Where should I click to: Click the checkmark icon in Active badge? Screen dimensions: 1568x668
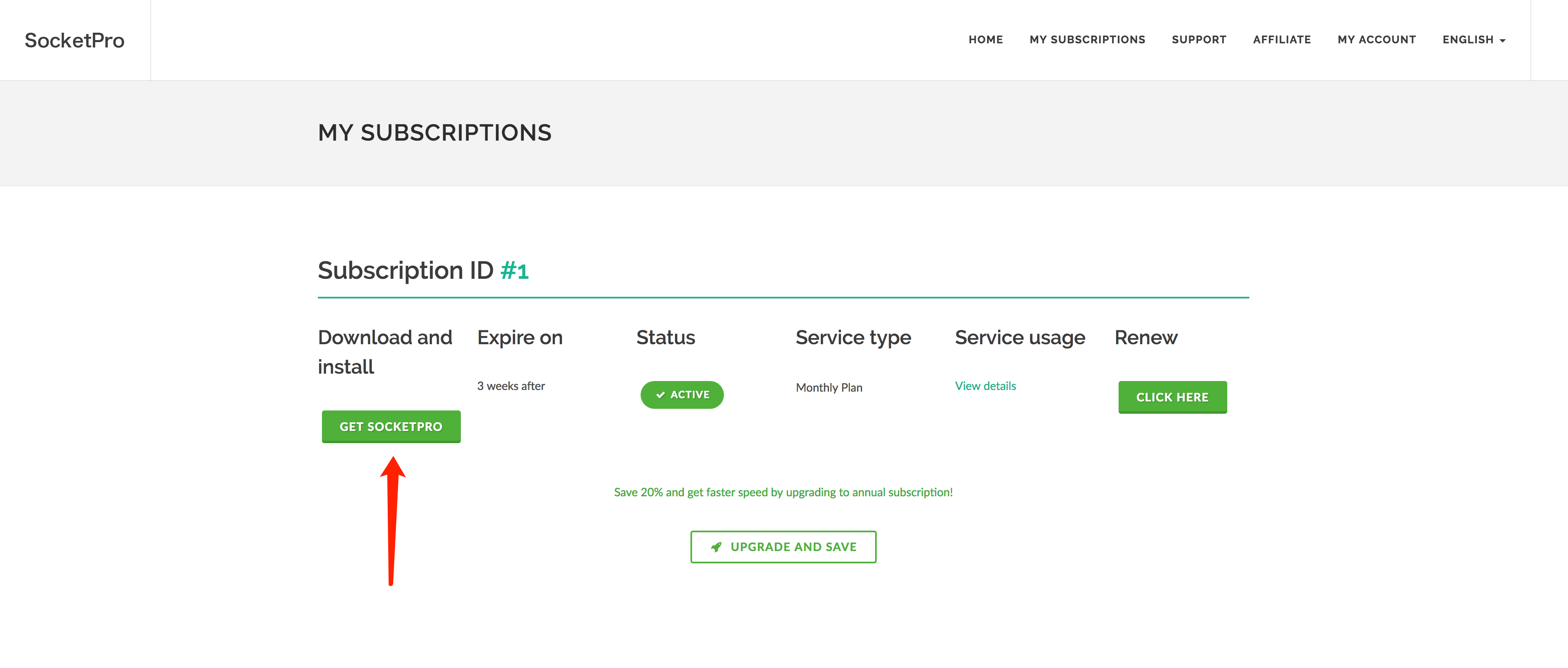pos(660,395)
